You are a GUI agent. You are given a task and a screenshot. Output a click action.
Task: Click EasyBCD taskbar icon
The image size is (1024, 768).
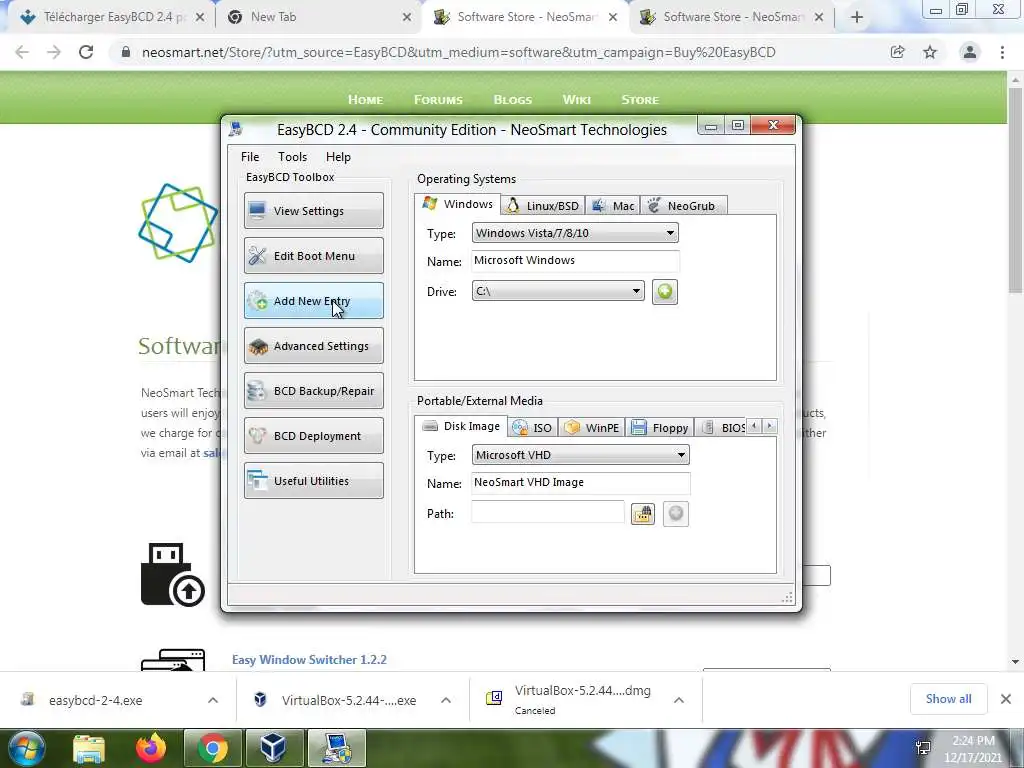pos(336,748)
